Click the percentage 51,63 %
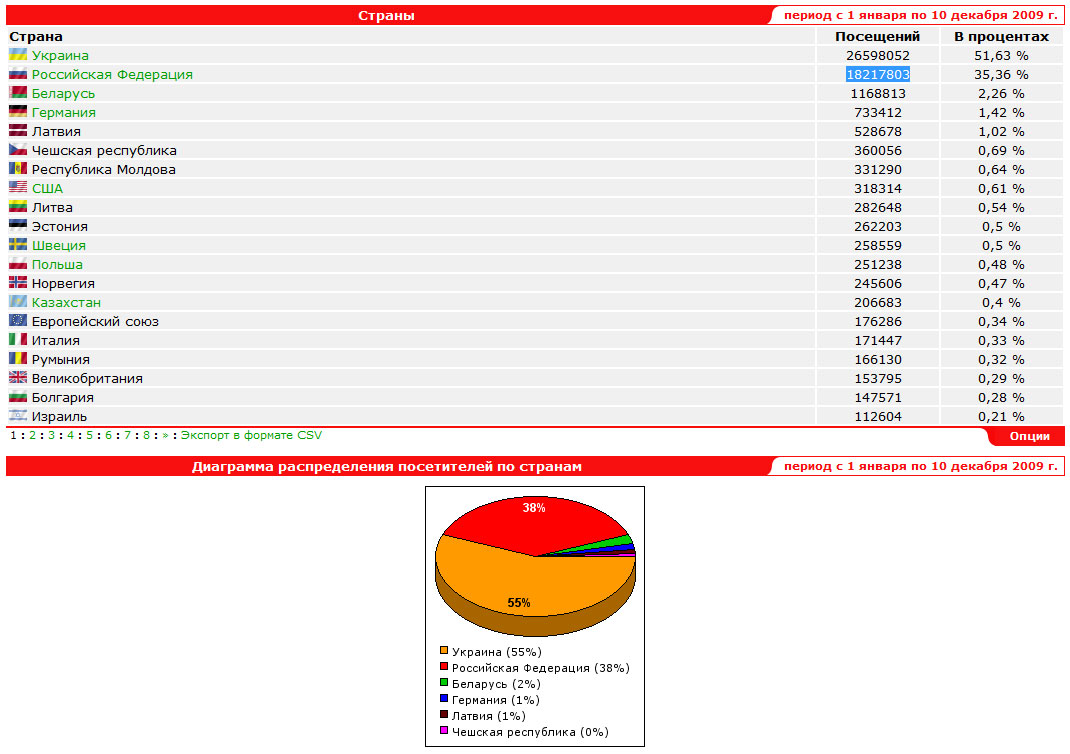Screen dimensions: 1070x754 click(x=1001, y=55)
